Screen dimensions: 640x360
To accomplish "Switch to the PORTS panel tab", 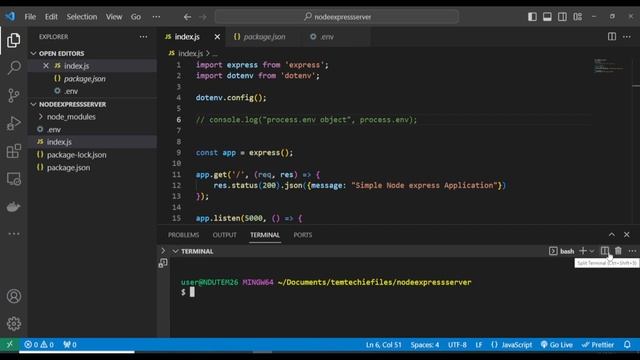I will point(302,235).
